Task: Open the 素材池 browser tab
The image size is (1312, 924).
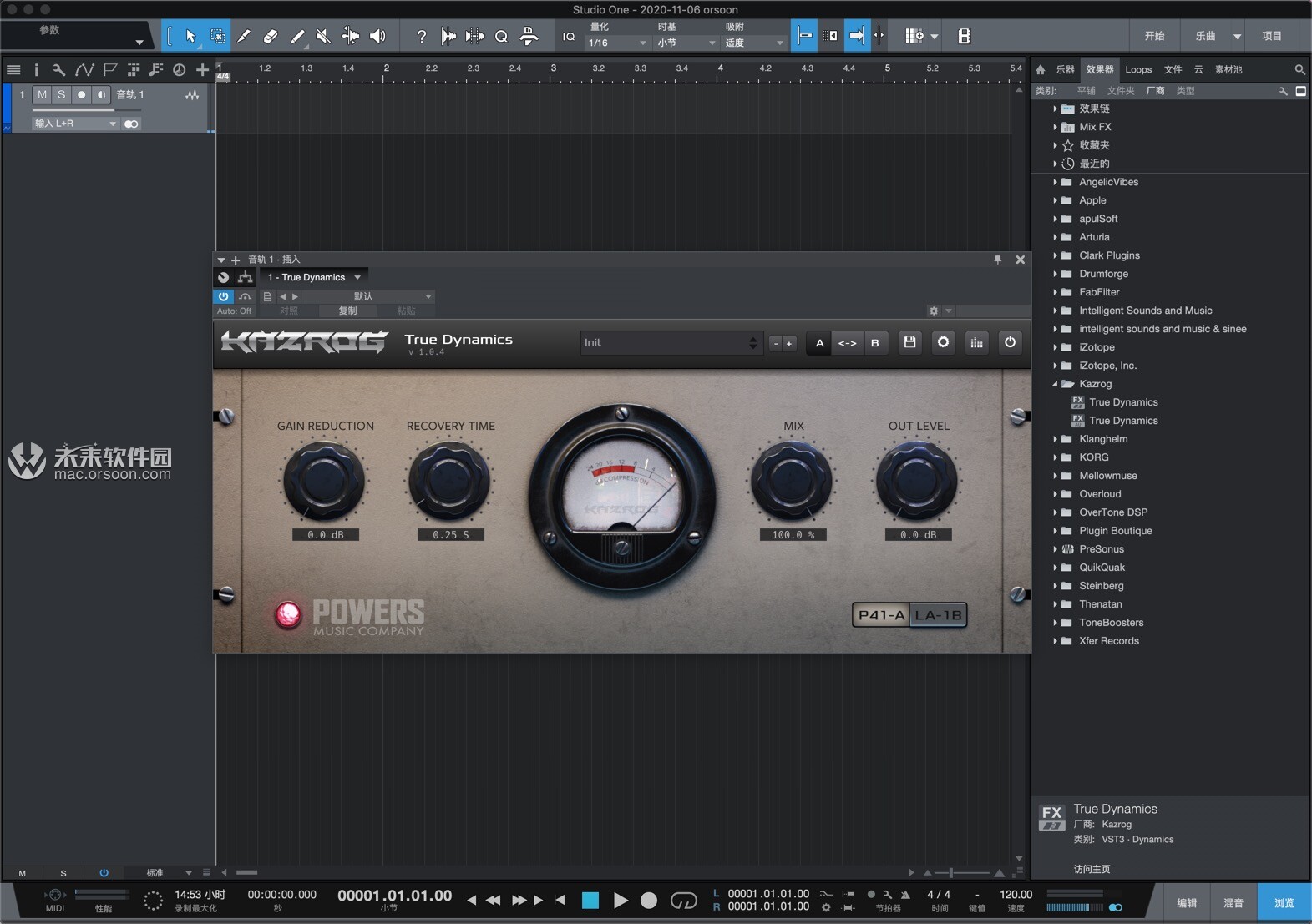Action: (1228, 70)
